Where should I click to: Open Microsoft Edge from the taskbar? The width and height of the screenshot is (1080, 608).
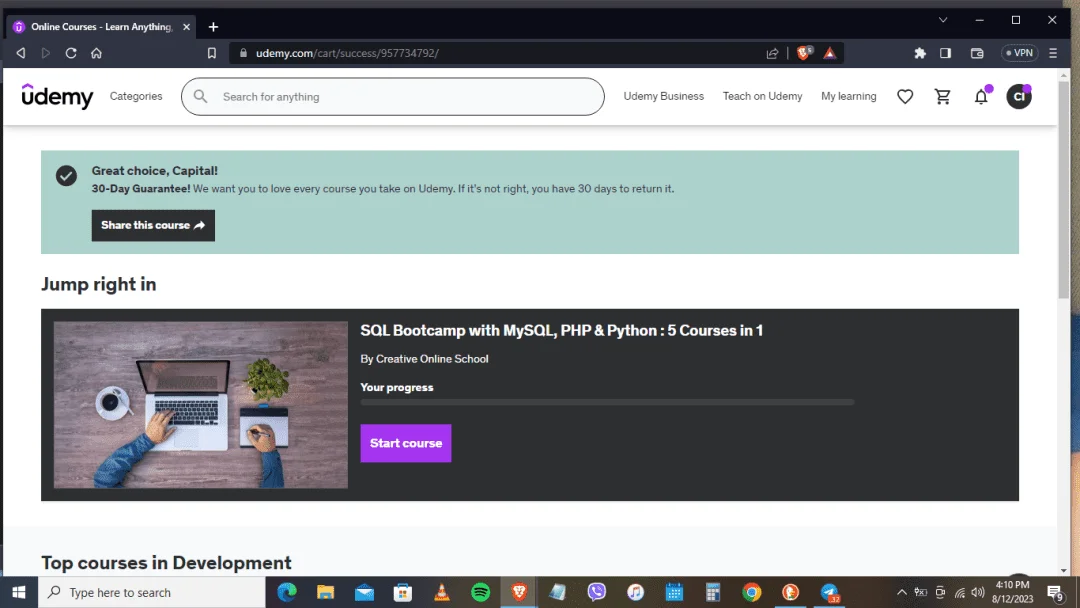(287, 592)
